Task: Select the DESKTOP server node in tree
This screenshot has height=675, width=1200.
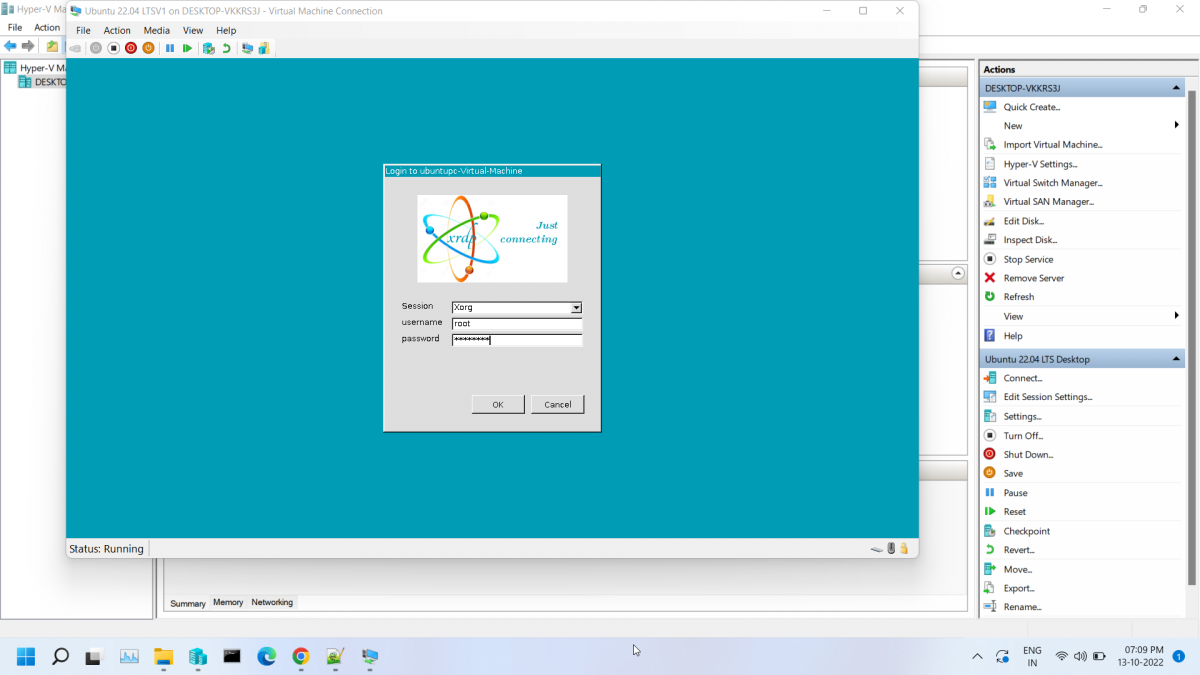Action: coord(42,82)
